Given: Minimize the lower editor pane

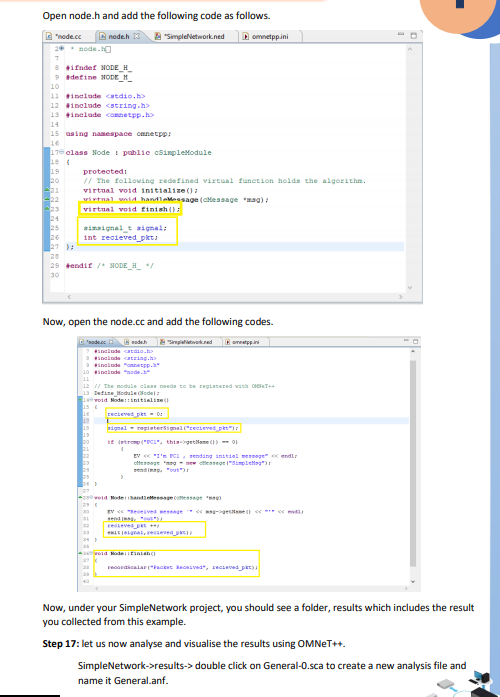Looking at the screenshot, I should click(x=406, y=340).
